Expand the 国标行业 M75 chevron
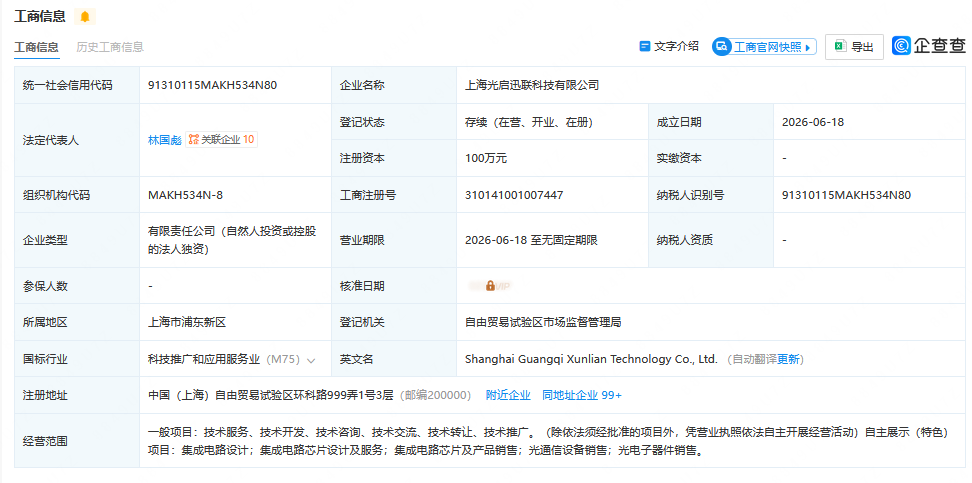 pos(311,360)
